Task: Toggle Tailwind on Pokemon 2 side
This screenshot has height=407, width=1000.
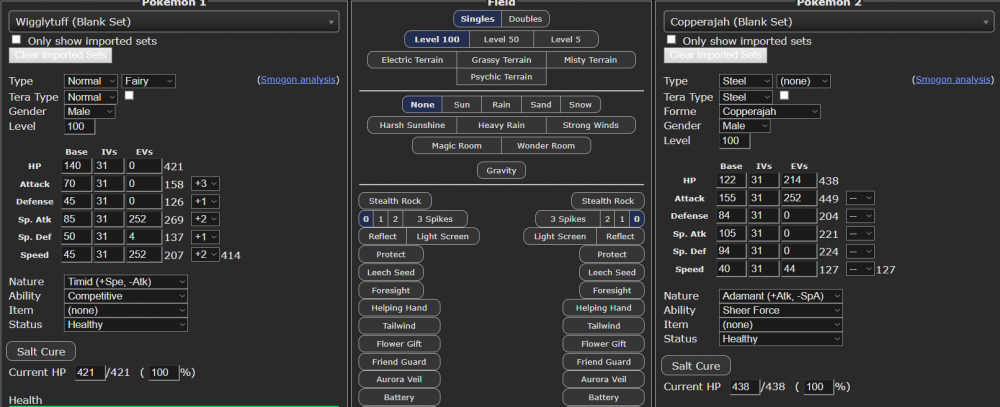Action: click(x=604, y=326)
